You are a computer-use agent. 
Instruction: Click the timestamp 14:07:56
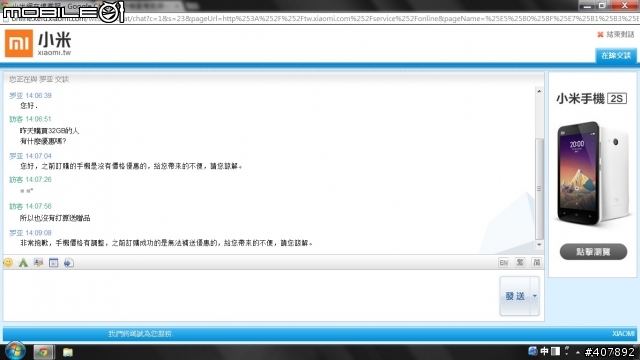[38, 206]
